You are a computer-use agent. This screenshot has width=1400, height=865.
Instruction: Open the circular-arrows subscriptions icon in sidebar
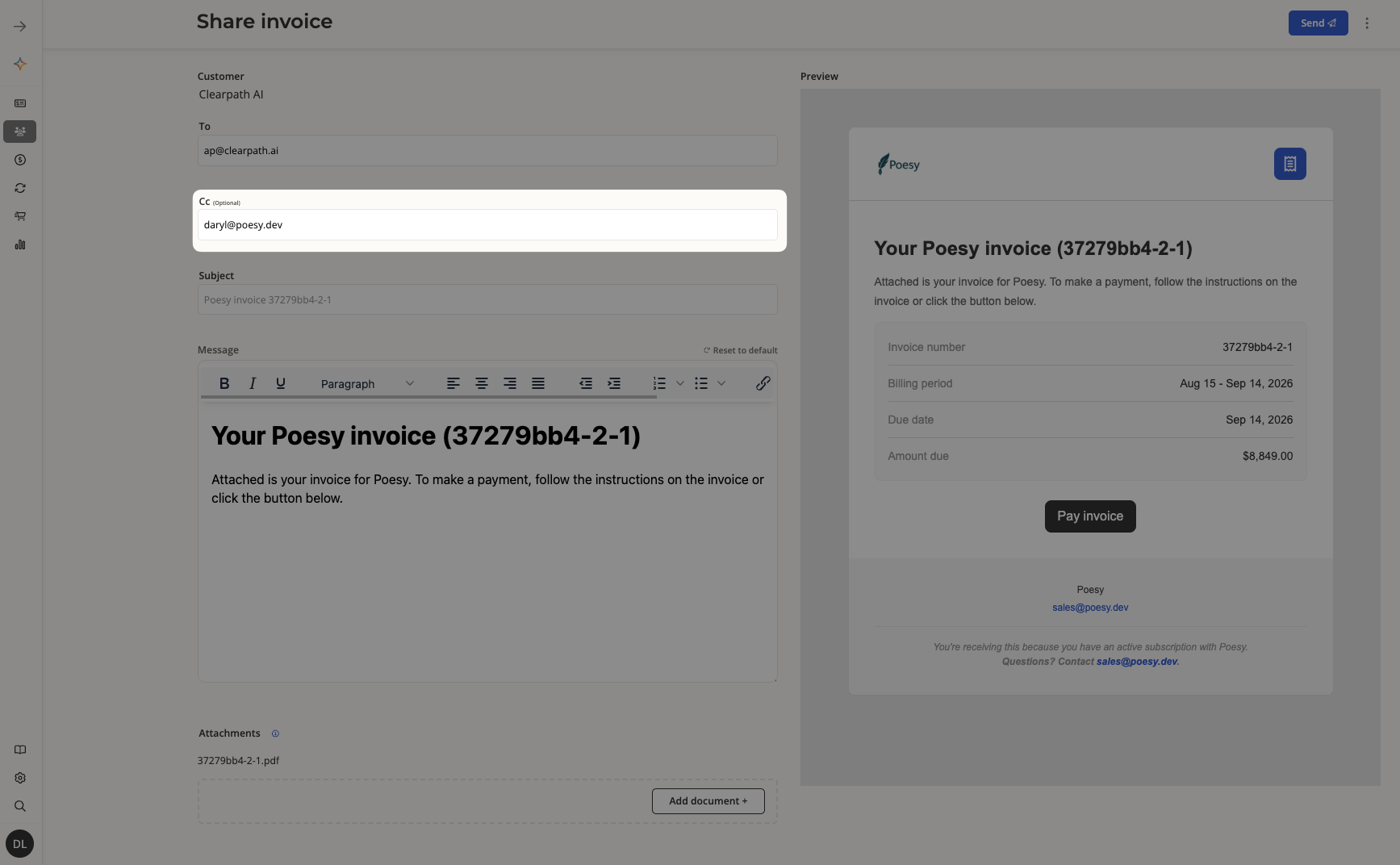pos(20,188)
